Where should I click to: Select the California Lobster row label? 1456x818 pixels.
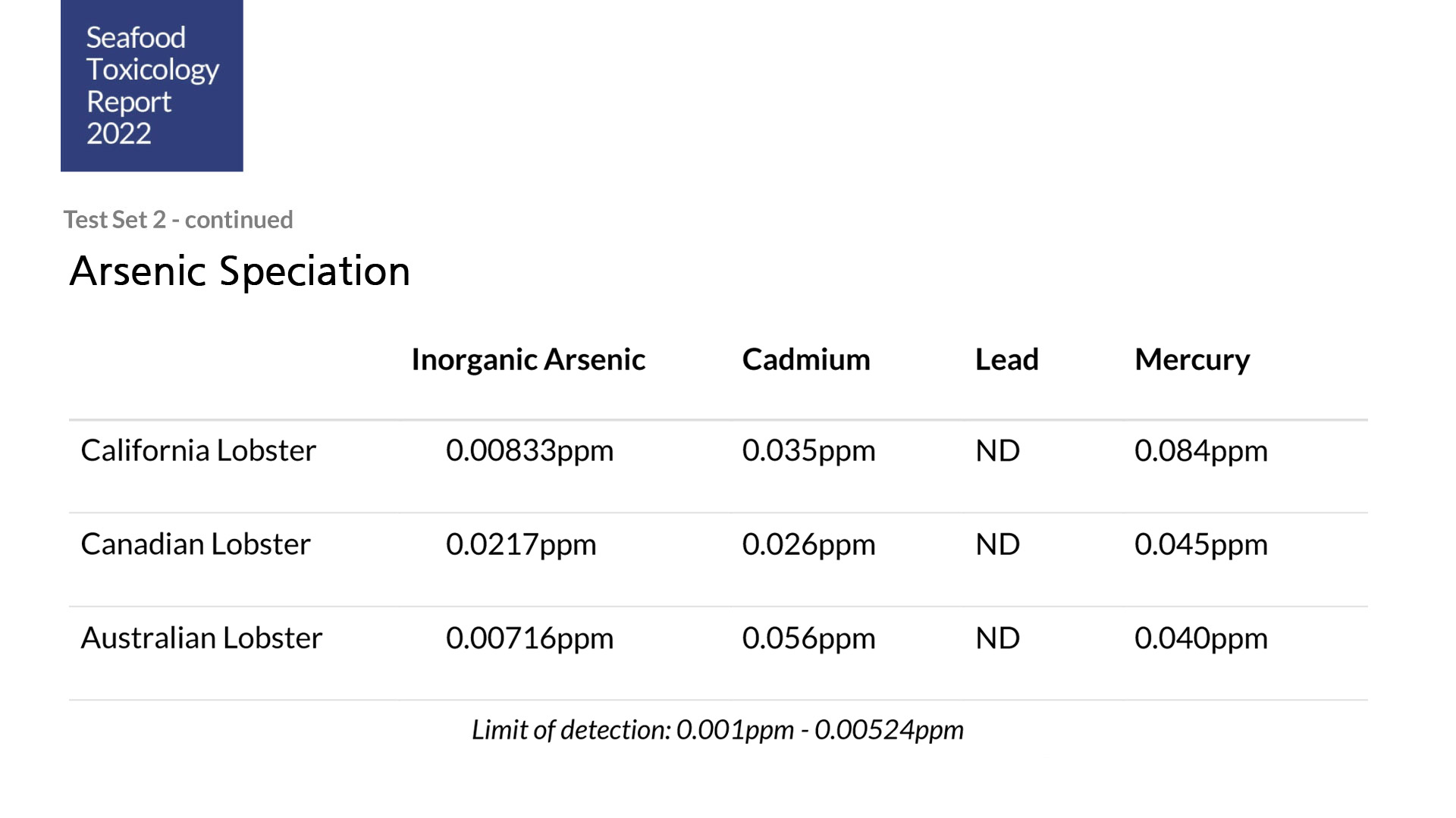click(198, 450)
